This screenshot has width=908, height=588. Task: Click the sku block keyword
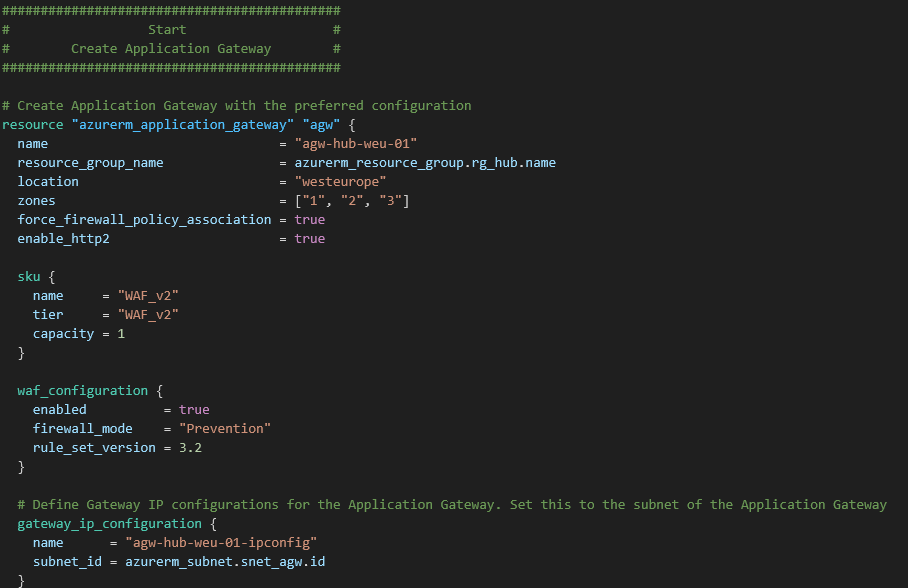tap(28, 276)
